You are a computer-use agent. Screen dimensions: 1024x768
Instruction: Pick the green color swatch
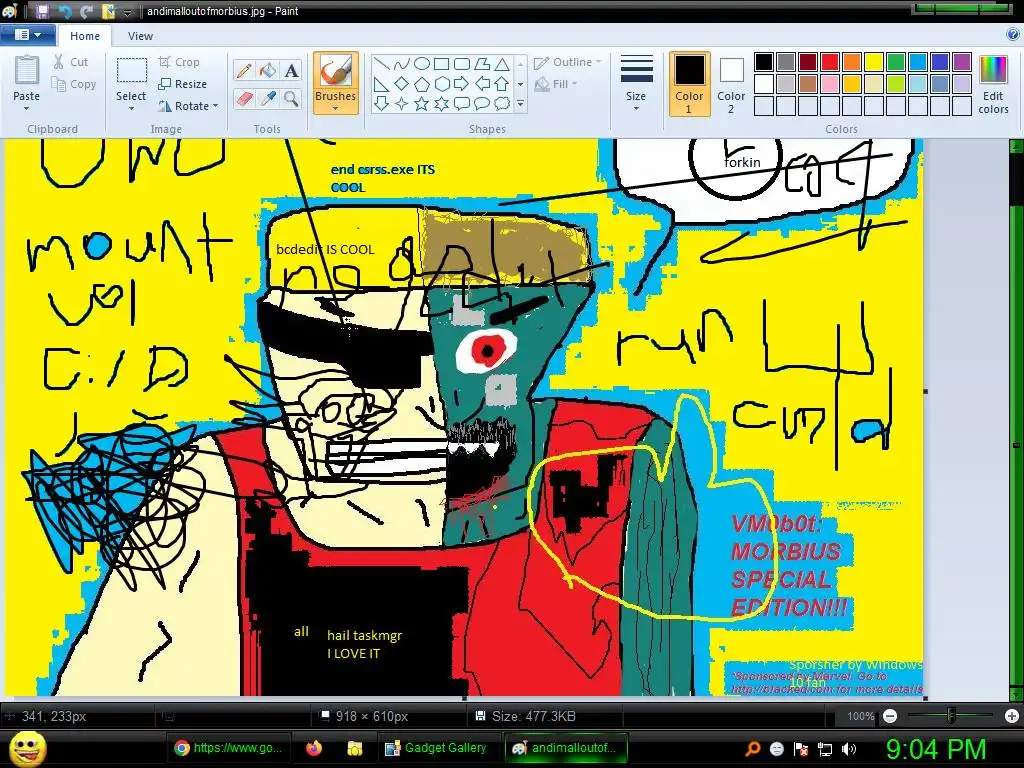(895, 62)
